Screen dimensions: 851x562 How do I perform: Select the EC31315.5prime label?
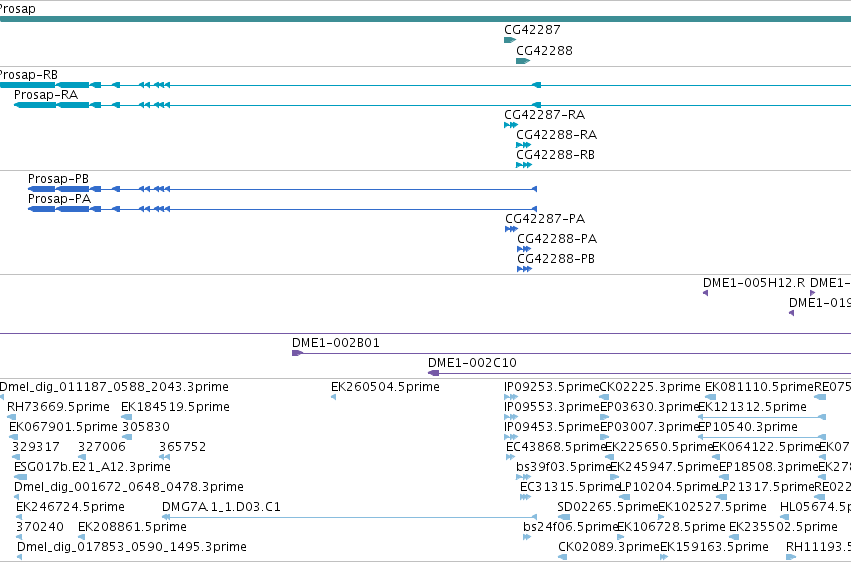[570, 487]
